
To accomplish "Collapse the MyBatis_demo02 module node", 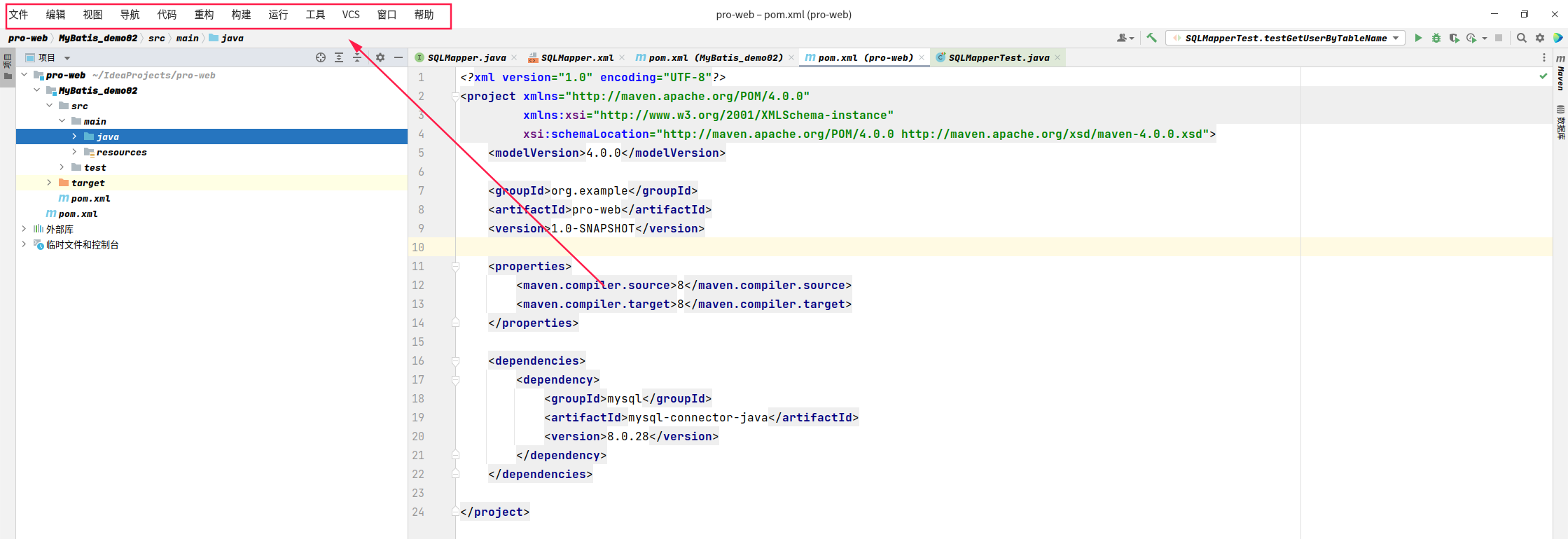I will pos(37,90).
